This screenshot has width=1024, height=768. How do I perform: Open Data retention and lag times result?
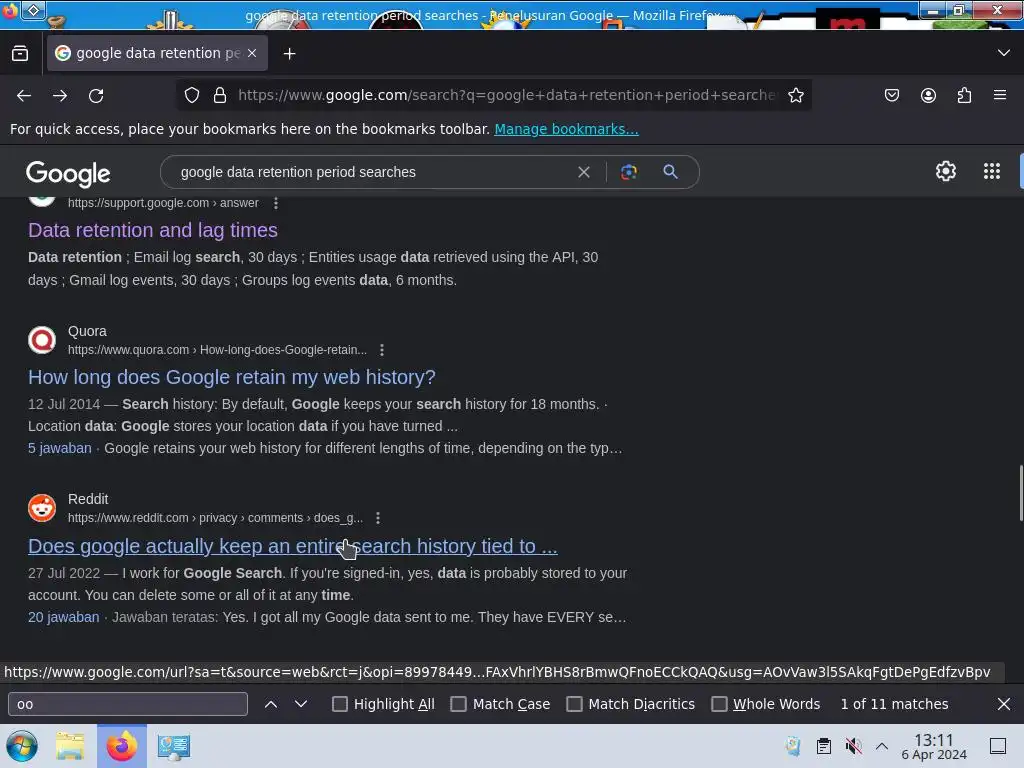pyautogui.click(x=153, y=231)
